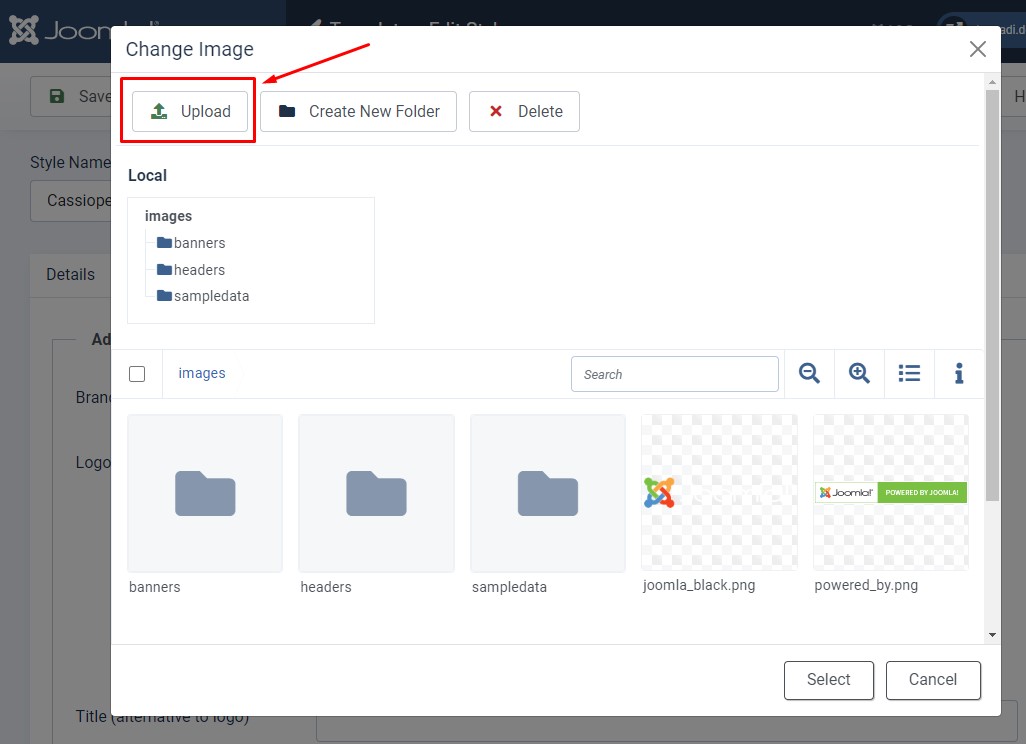Click the Upload button

pos(190,111)
